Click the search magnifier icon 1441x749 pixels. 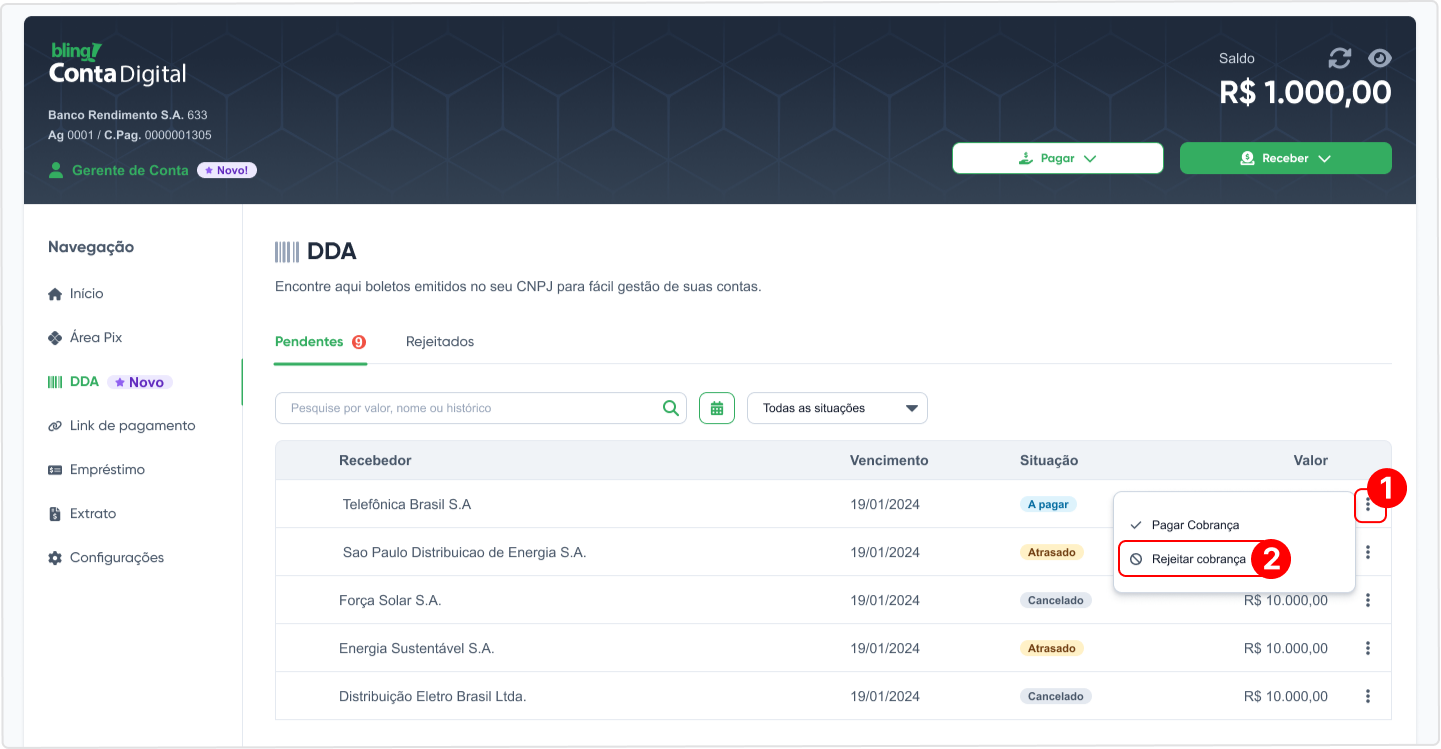[x=671, y=408]
